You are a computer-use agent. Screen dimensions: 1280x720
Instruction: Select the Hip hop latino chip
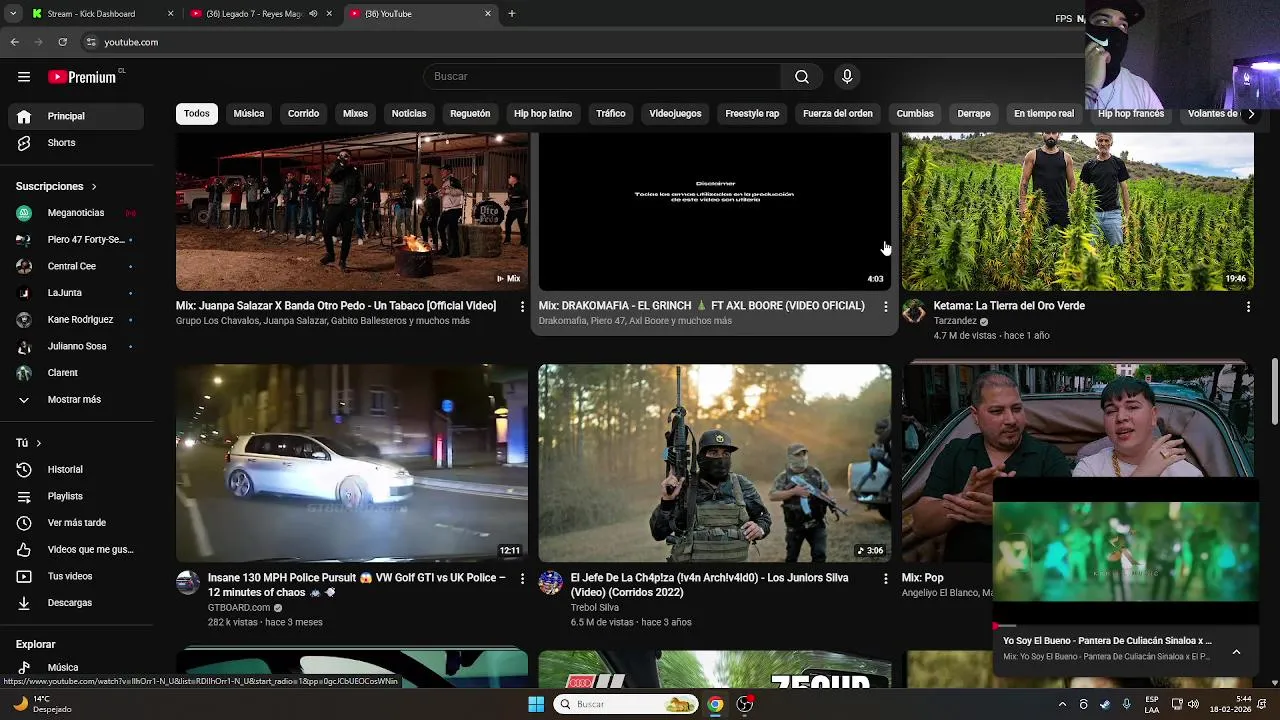tap(543, 114)
